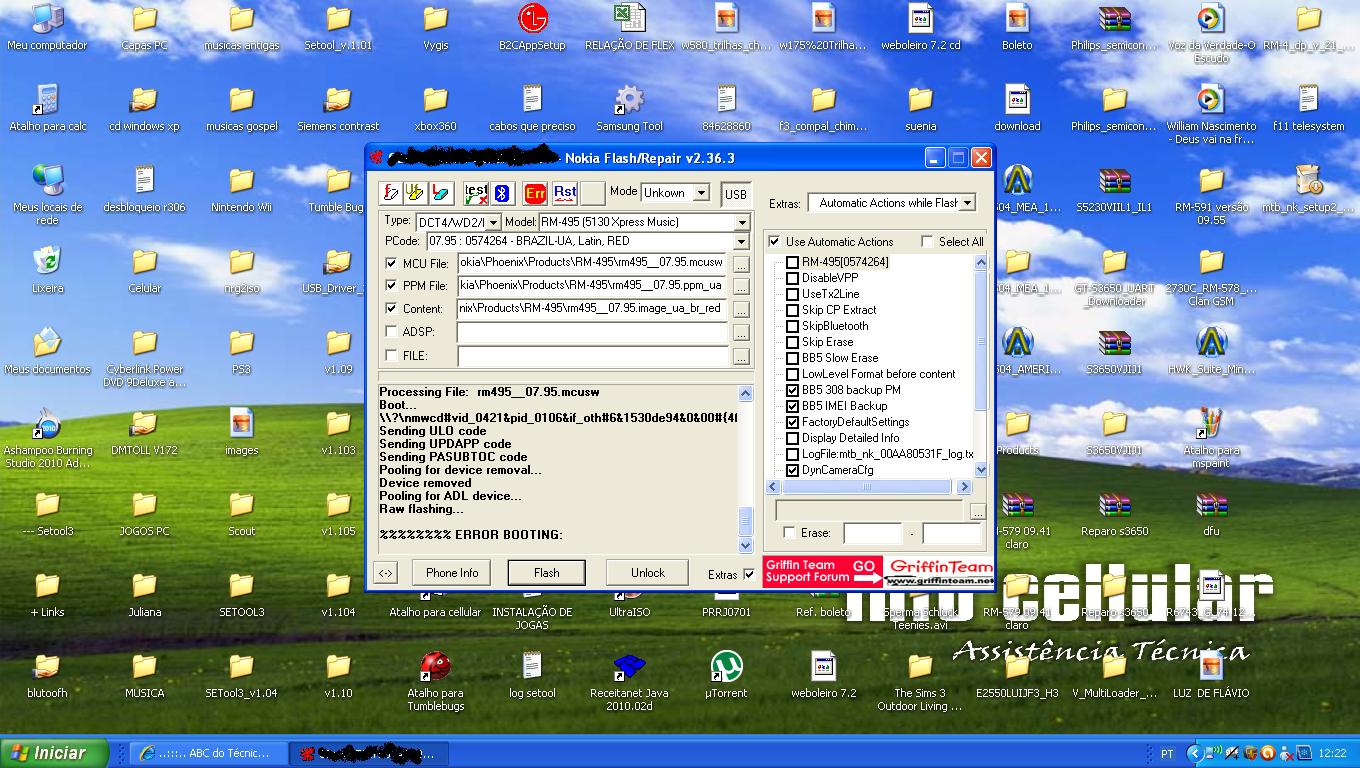Click the FILE path input field
The image size is (1360, 768).
point(593,356)
